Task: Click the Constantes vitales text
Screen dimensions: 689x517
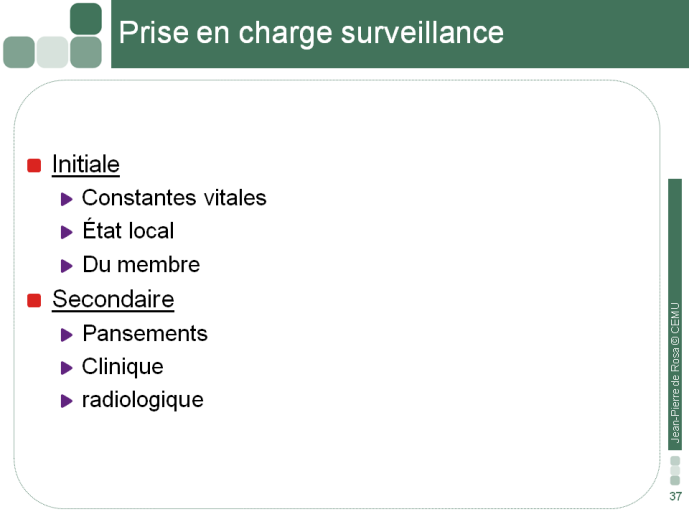Action: 174,198
